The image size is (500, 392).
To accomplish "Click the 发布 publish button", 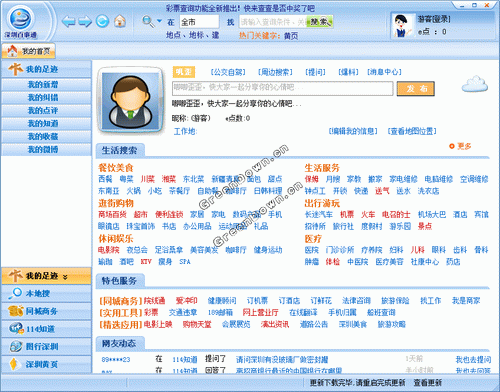I will 416,89.
